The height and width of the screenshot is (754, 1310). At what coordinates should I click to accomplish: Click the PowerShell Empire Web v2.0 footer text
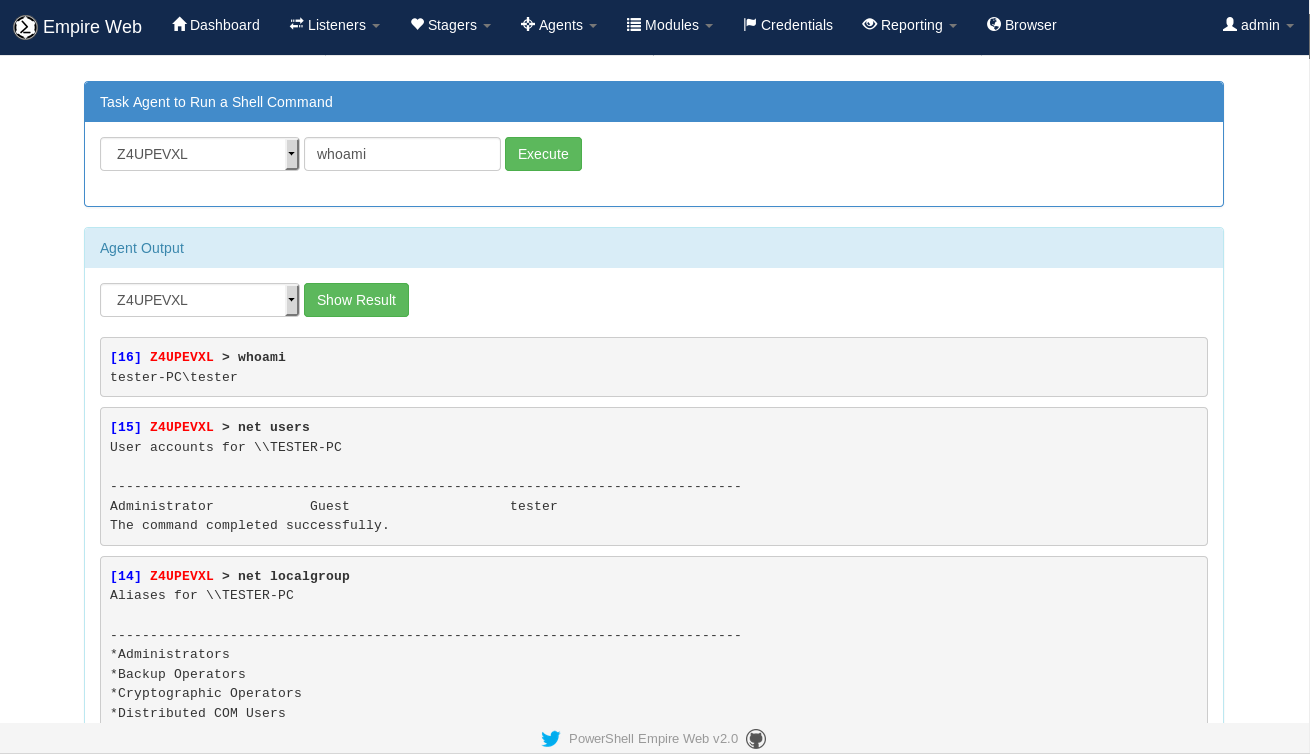653,739
